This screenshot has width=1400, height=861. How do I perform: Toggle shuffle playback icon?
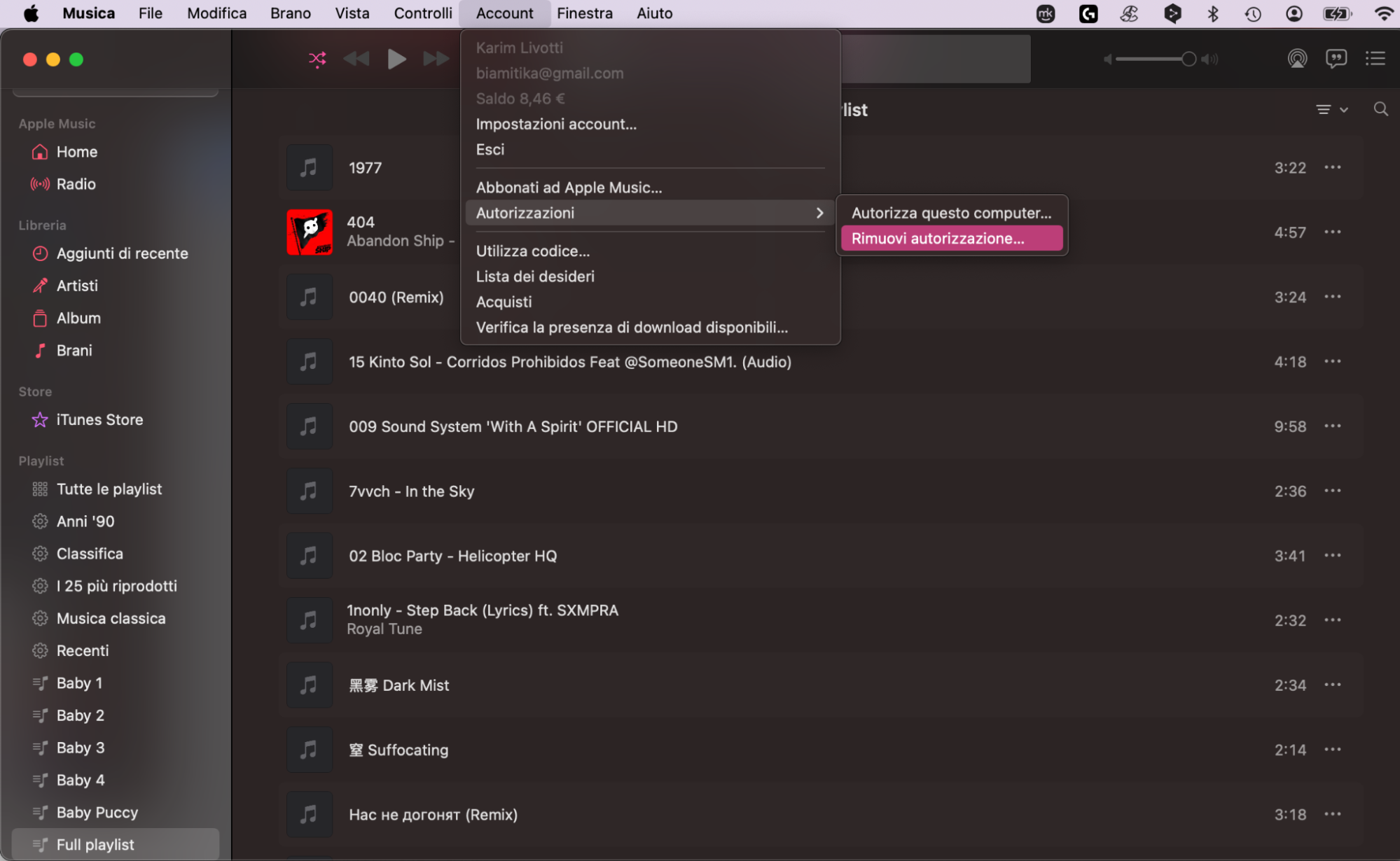click(317, 59)
